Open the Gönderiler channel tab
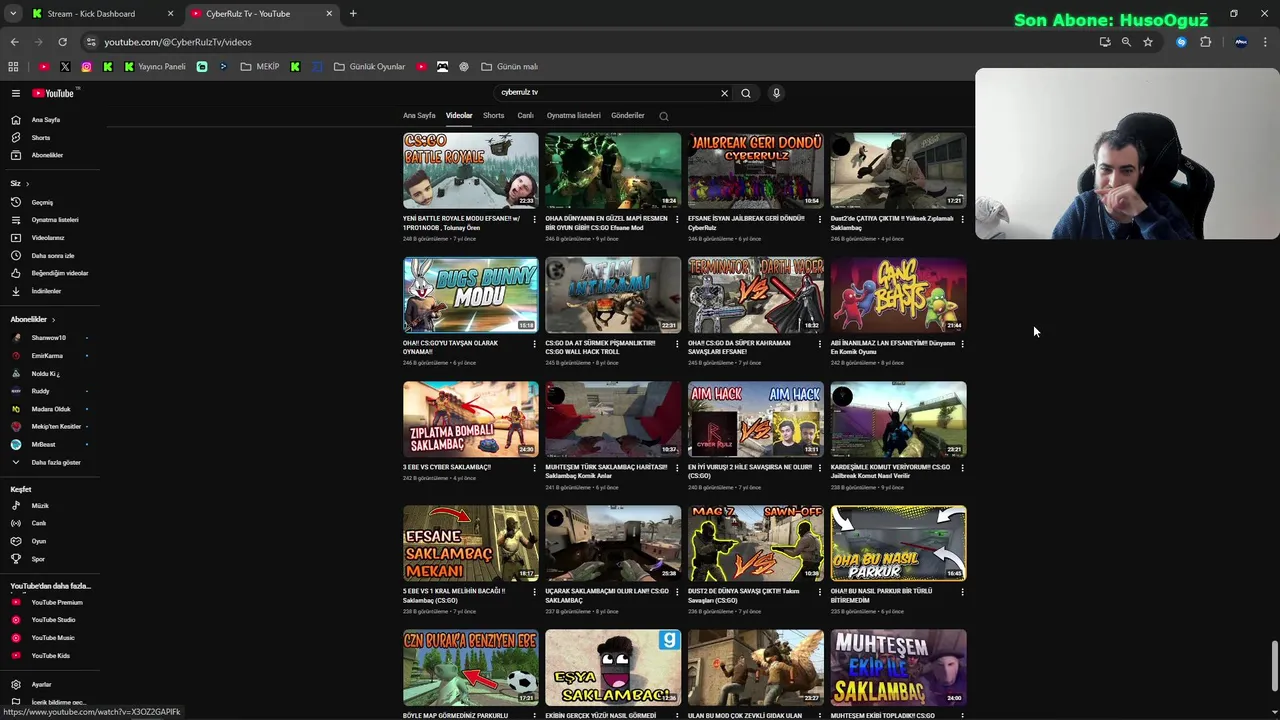 (x=628, y=115)
